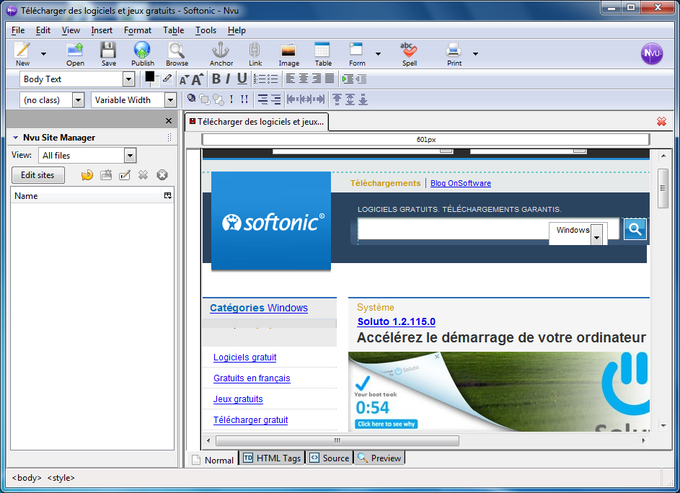Screen dimensions: 680x493
Task: Open the dropdown arrow next to New
Action: (x=43, y=54)
